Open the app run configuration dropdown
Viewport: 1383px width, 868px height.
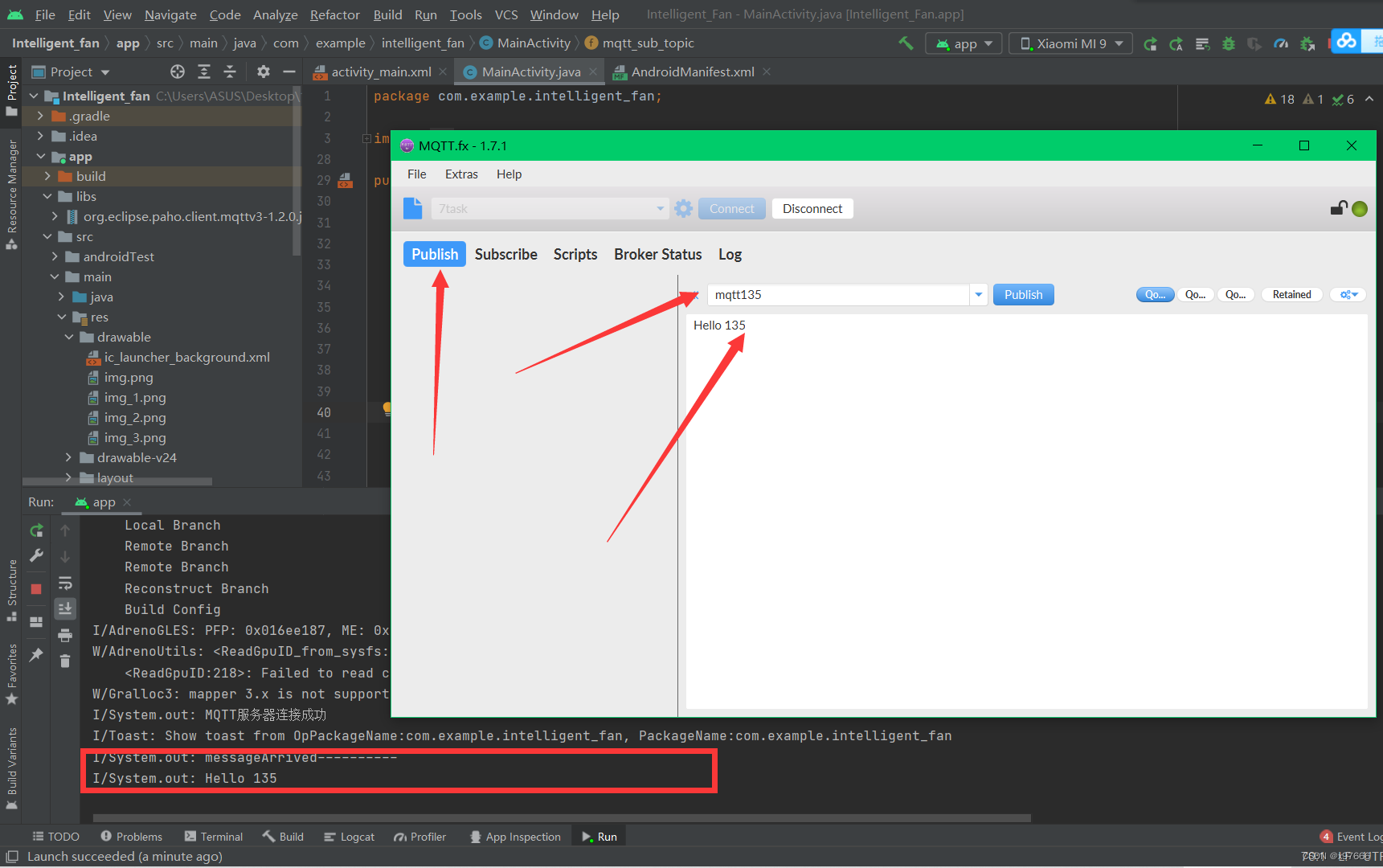tap(964, 43)
